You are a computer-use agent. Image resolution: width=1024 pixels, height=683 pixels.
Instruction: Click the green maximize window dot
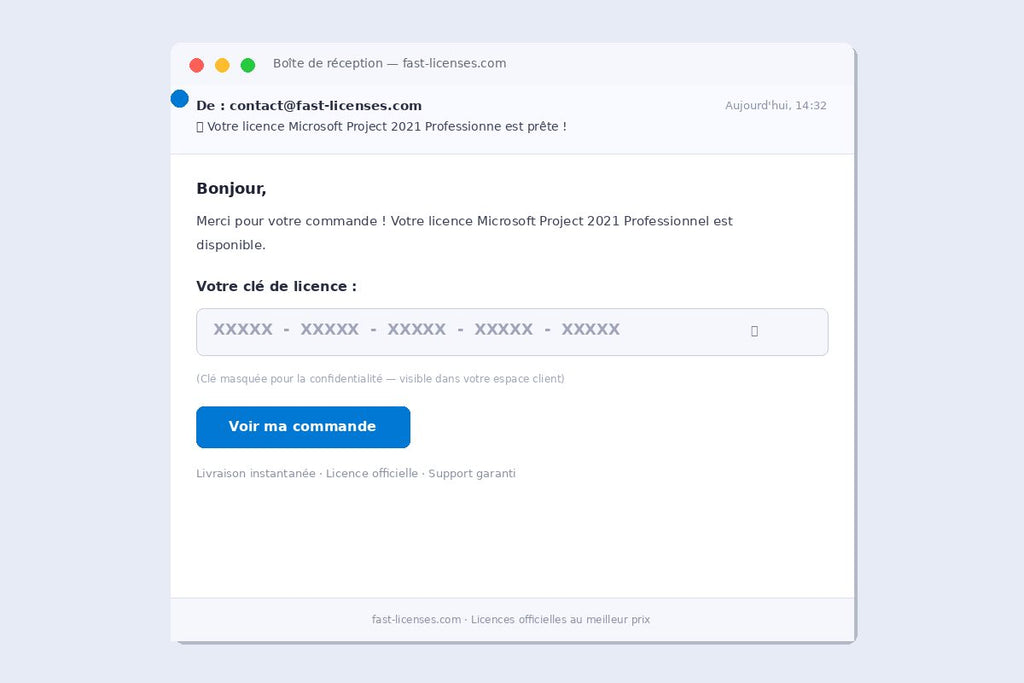pos(248,65)
